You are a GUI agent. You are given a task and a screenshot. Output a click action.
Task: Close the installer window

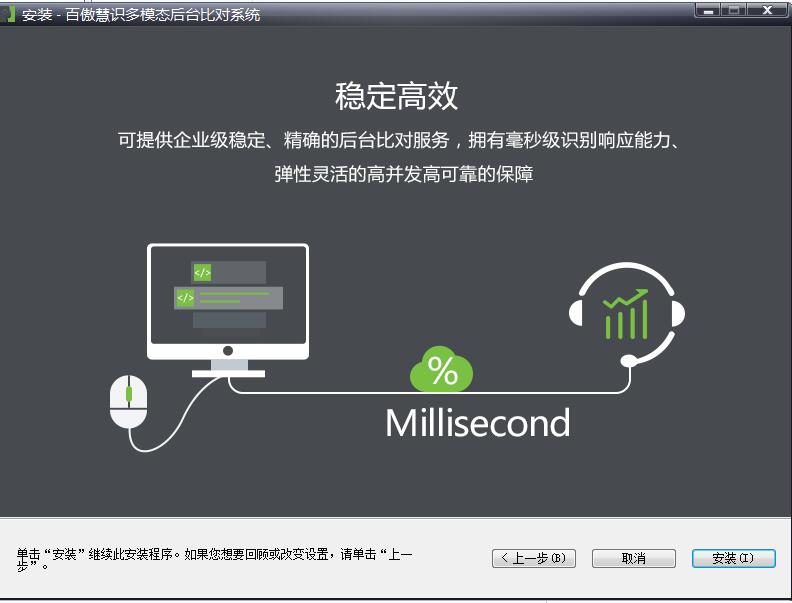point(767,10)
